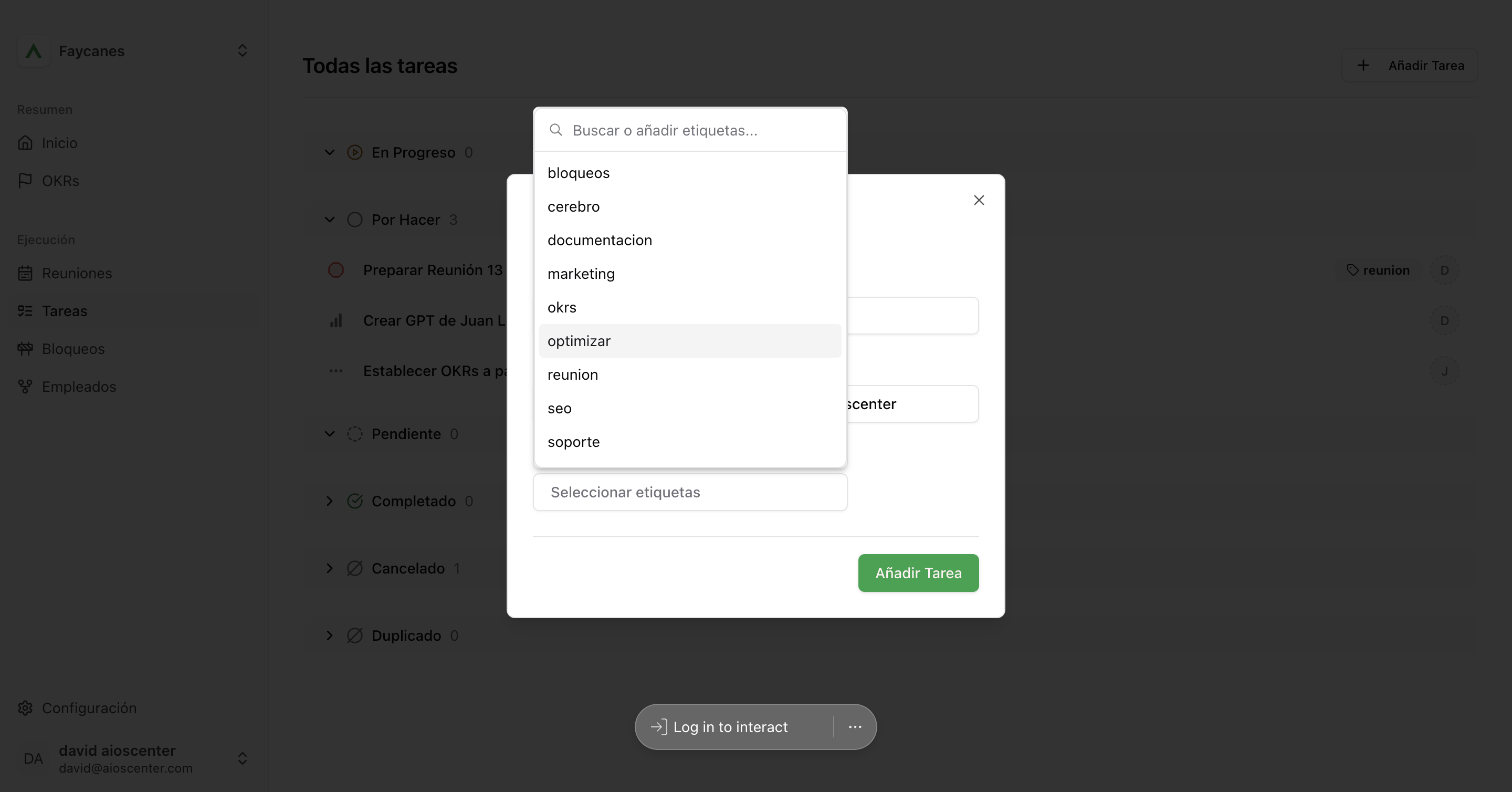Click red priority icon of Preparar Reunión

[x=336, y=270]
